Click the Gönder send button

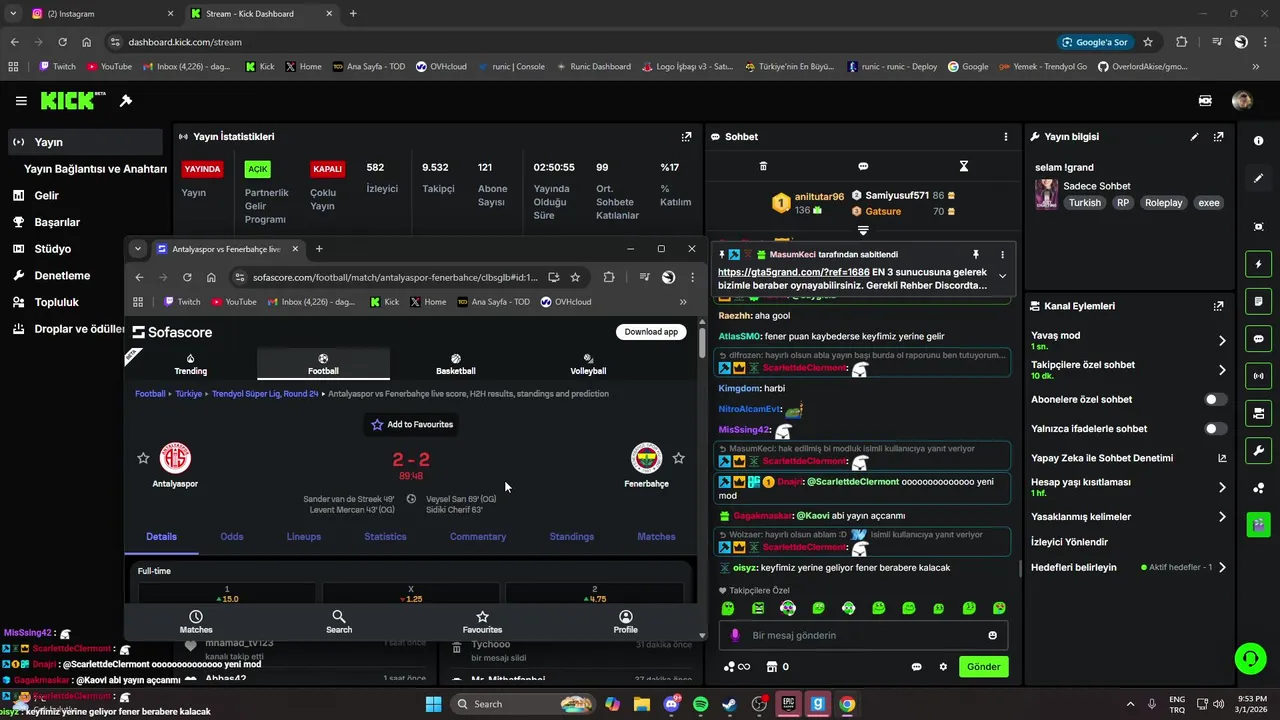coord(983,667)
